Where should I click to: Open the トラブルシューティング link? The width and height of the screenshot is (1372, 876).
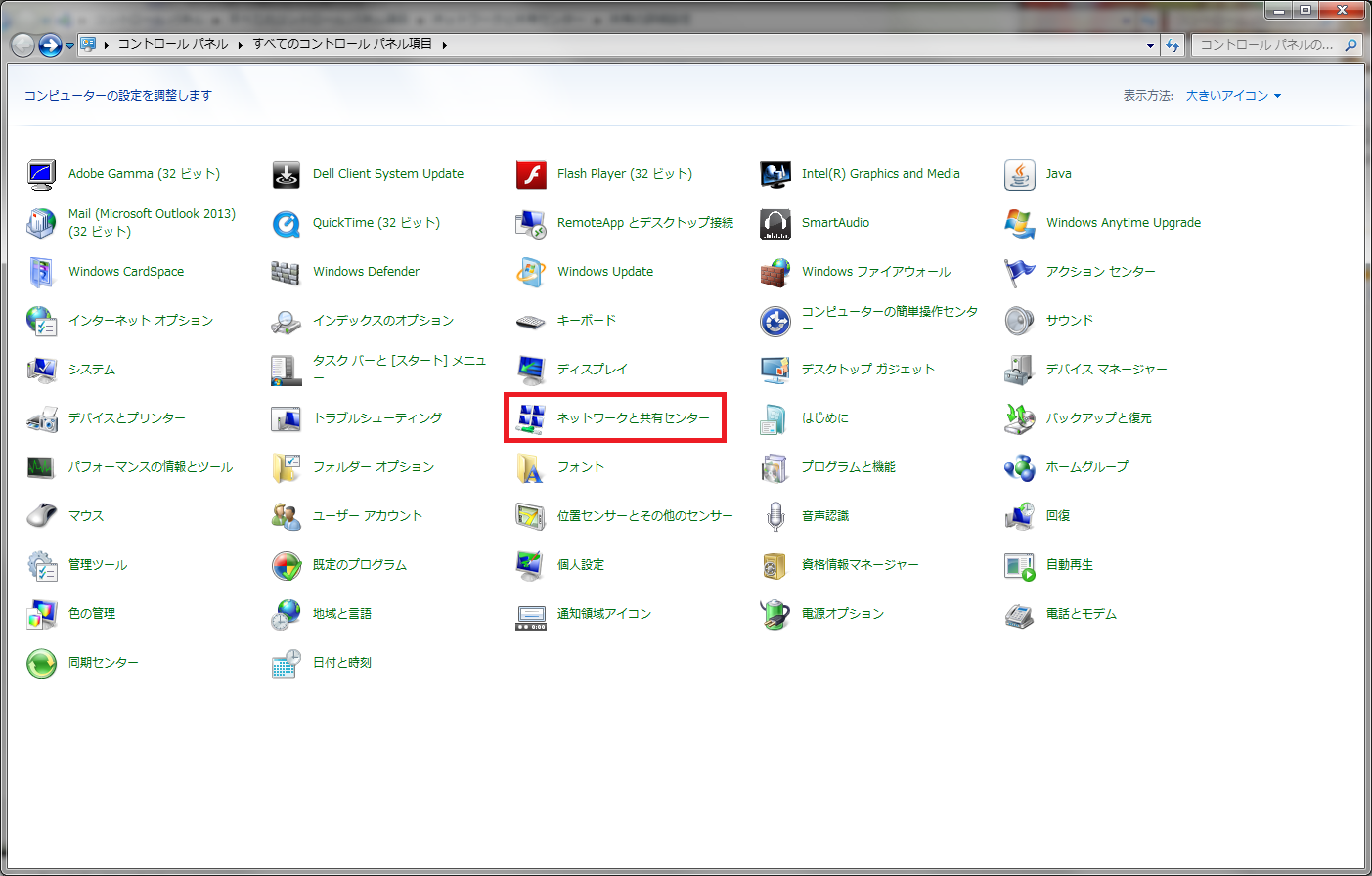click(x=377, y=418)
